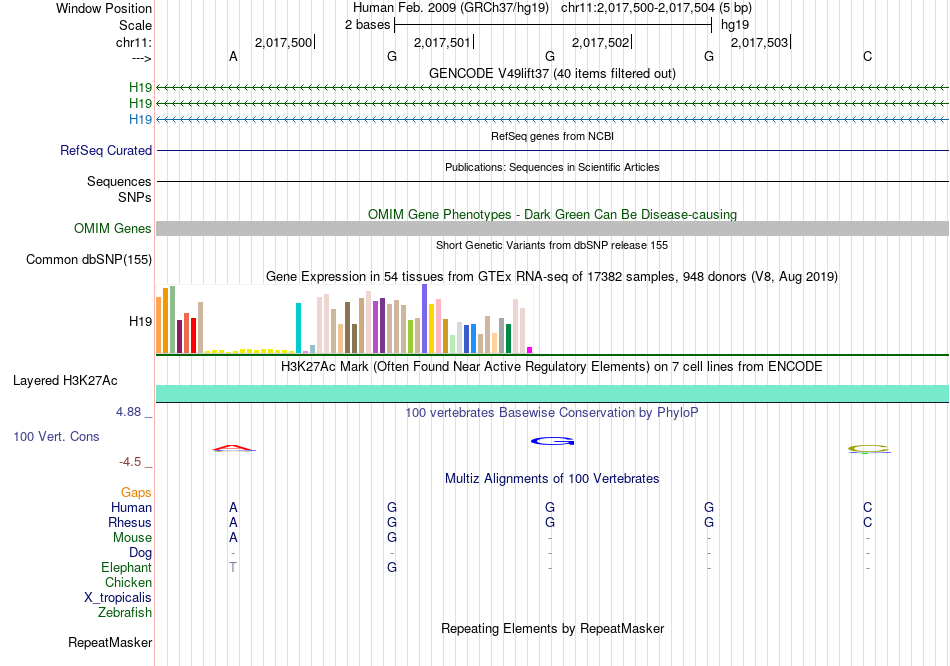Click the blue H19 GENCODE transcript label
950x666 pixels.
140,119
